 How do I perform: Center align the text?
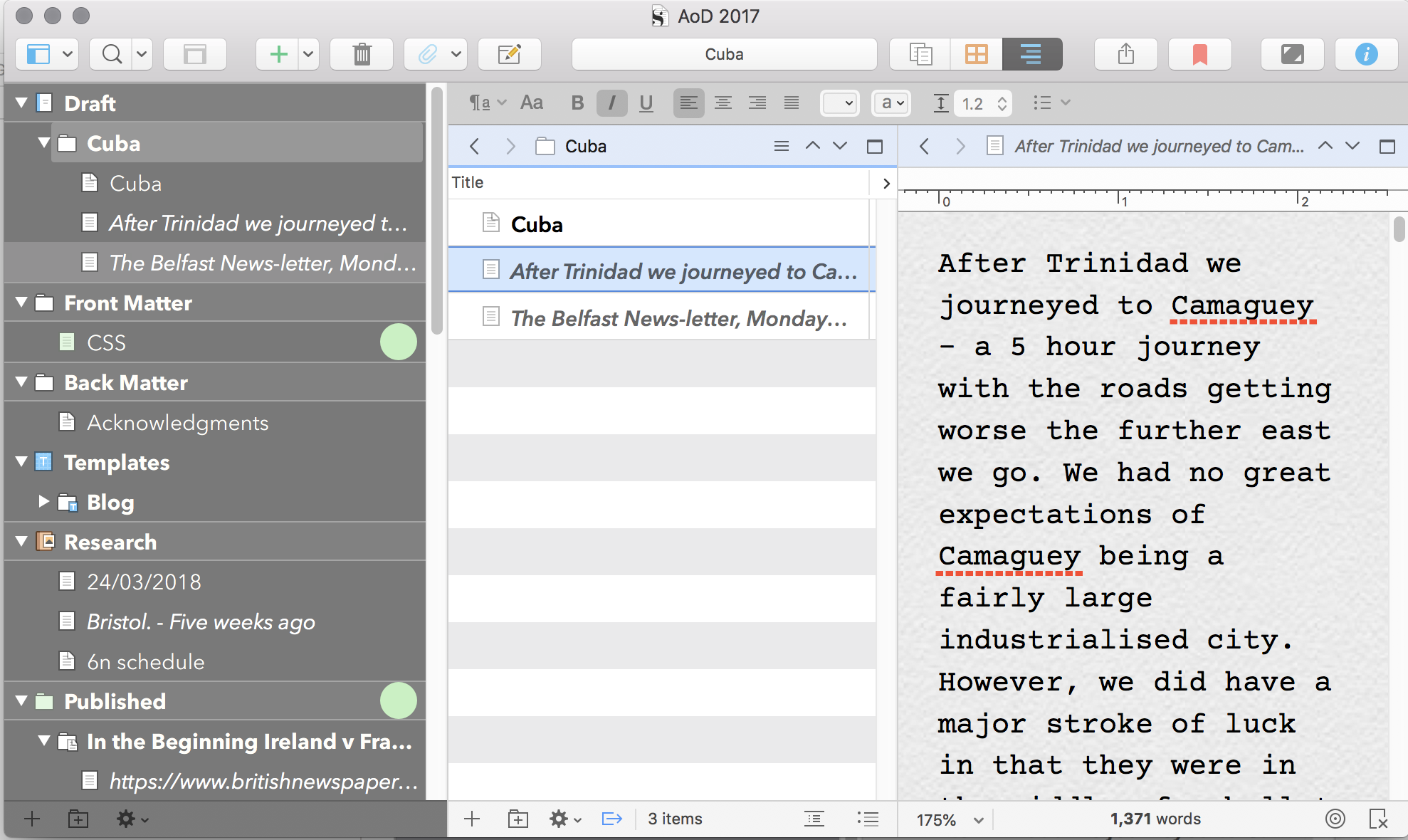pos(723,103)
